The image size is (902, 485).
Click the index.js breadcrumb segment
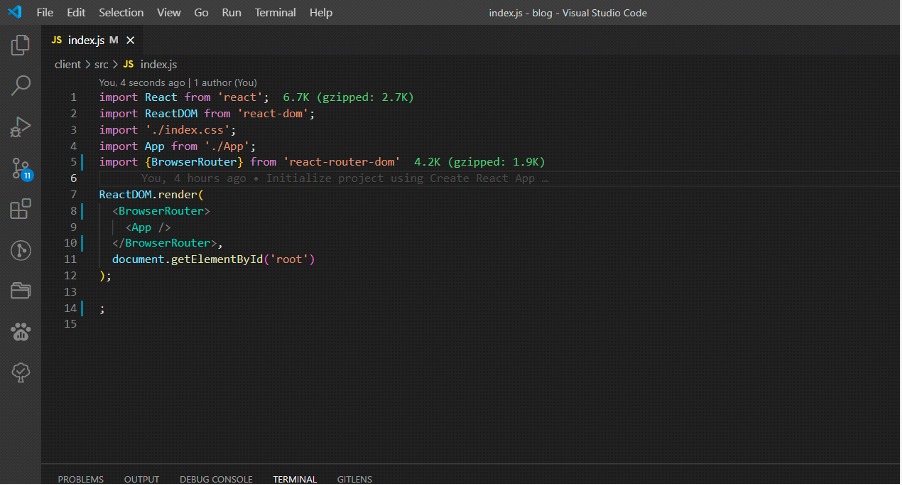(159, 64)
